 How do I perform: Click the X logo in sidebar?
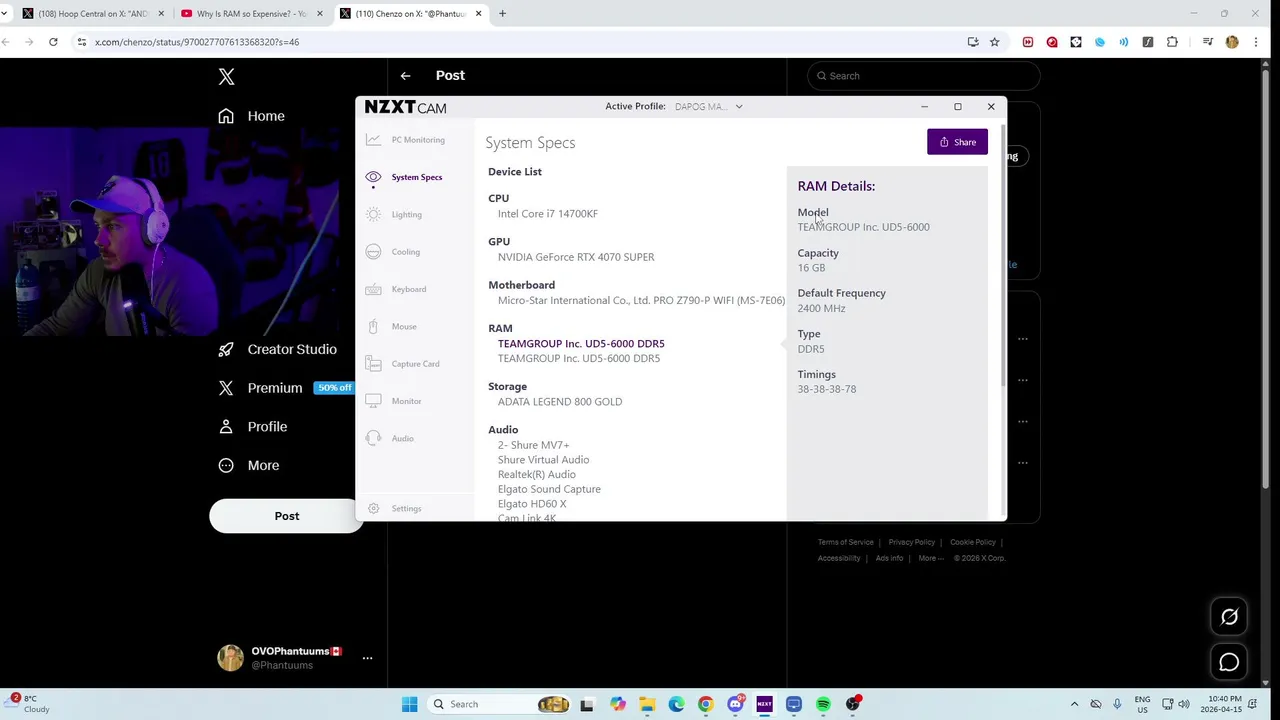coord(227,77)
